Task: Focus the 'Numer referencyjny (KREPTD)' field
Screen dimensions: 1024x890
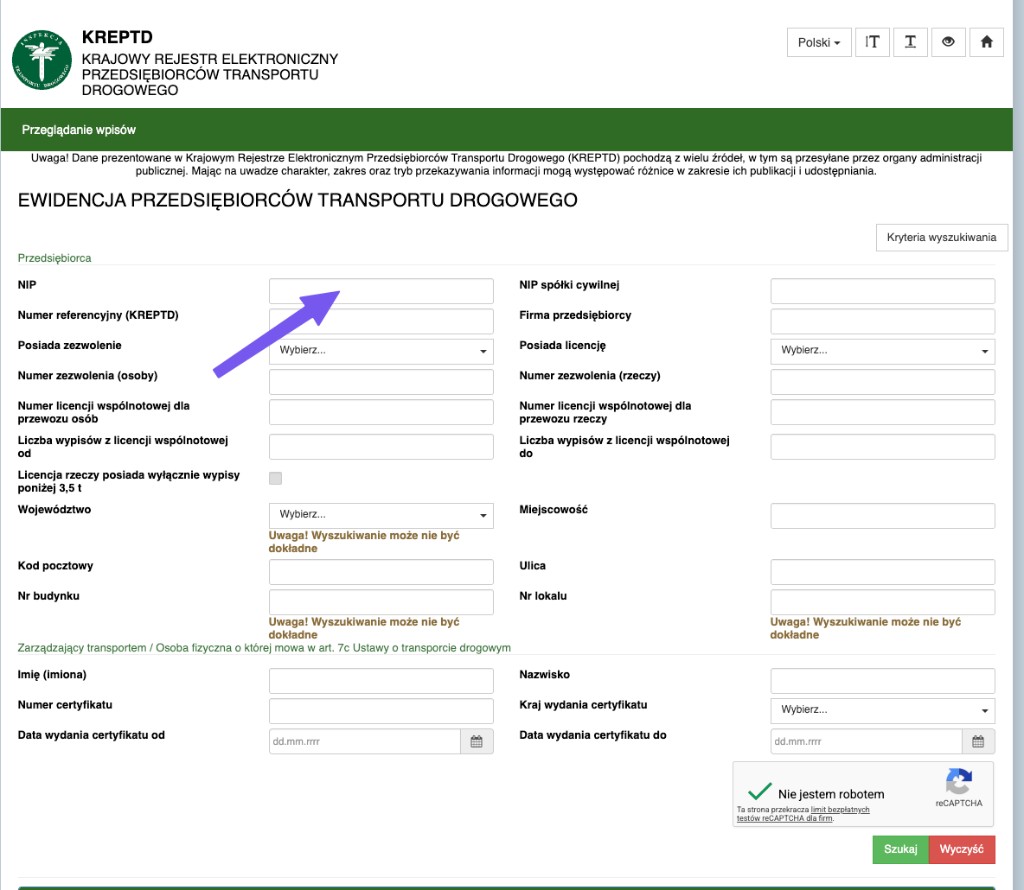Action: coord(381,321)
